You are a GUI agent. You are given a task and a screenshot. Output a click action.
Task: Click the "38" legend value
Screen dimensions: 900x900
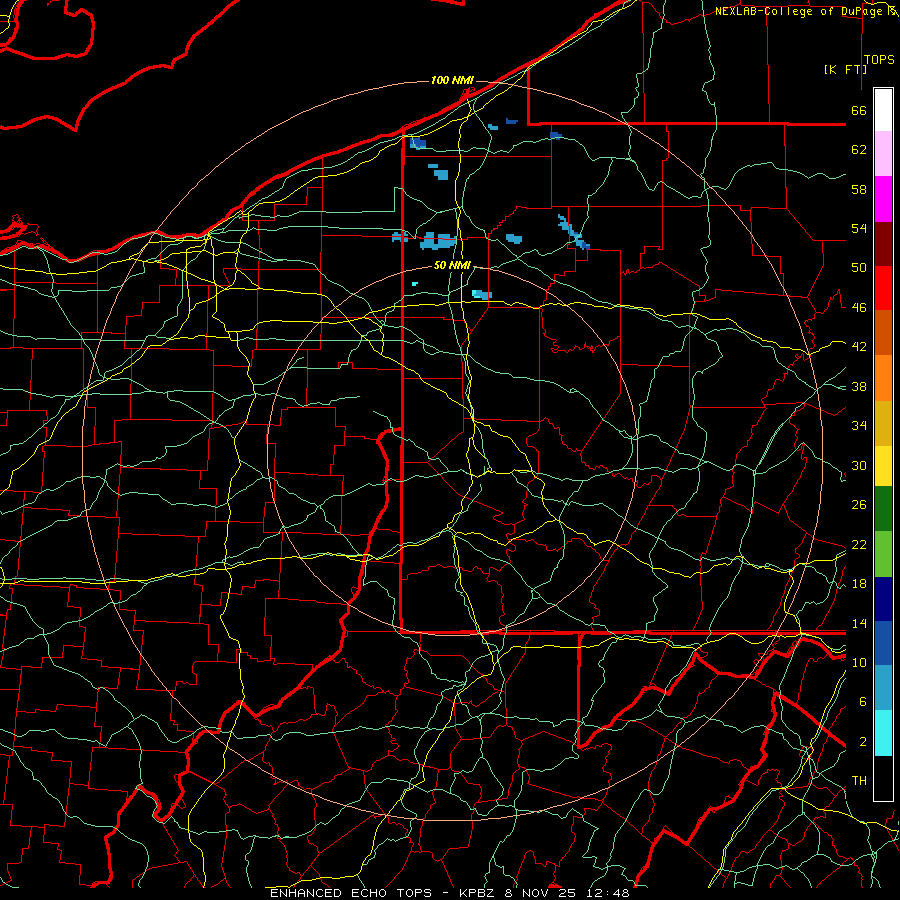click(x=859, y=386)
